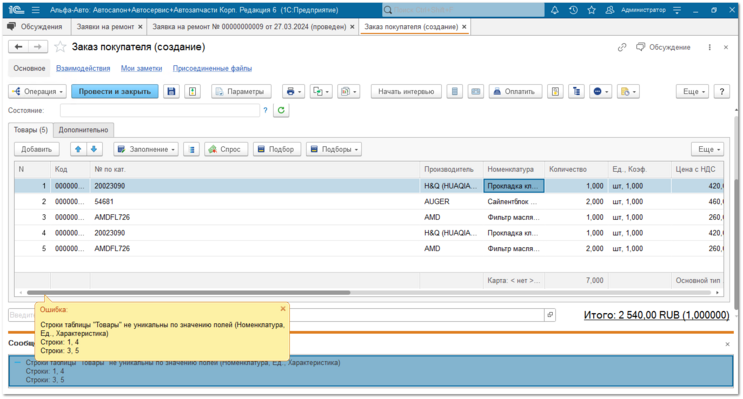Expand the blue circle icon dropdown
The height and width of the screenshot is (399, 743).
[x=600, y=91]
